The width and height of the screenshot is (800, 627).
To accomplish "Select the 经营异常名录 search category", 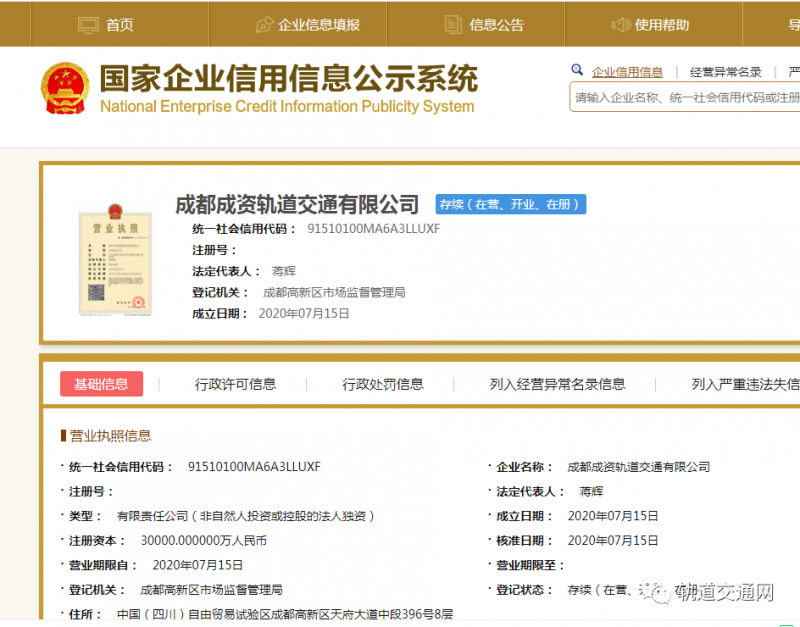I will [x=726, y=72].
